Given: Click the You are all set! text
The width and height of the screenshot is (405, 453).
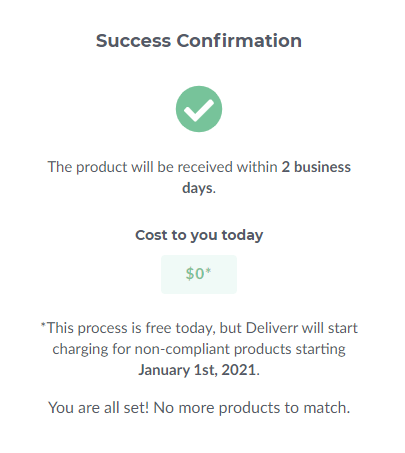Looking at the screenshot, I should 99,407.
